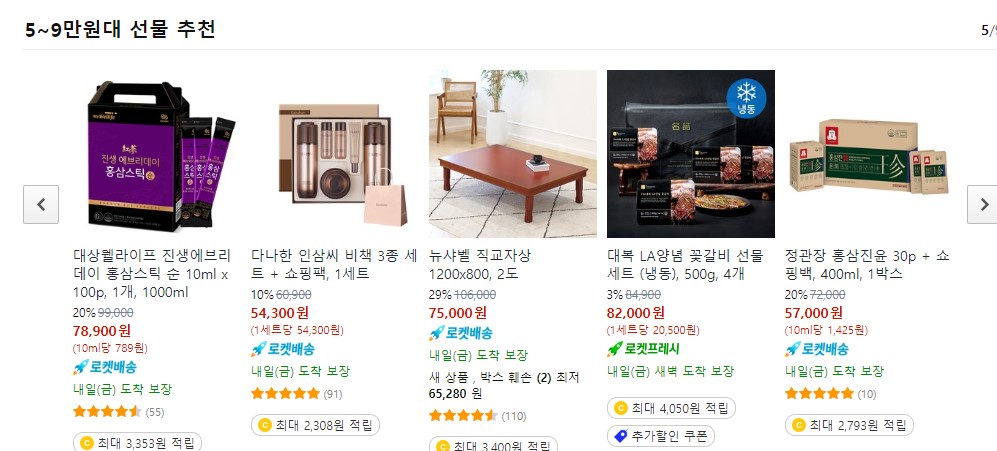This screenshot has height=451, width=997.
Task: Click the next carousel arrow button
Action: [983, 204]
